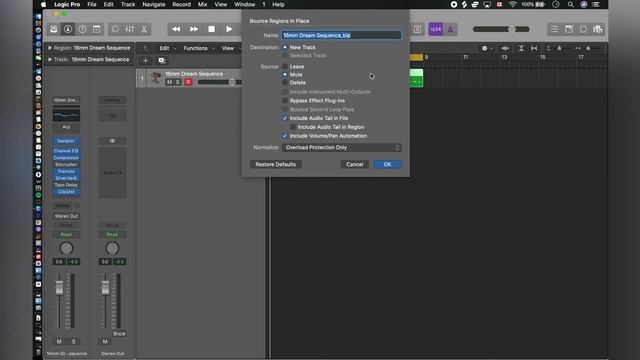Select Delete source radio button
Image resolution: width=640 pixels, height=360 pixels.
coord(285,82)
